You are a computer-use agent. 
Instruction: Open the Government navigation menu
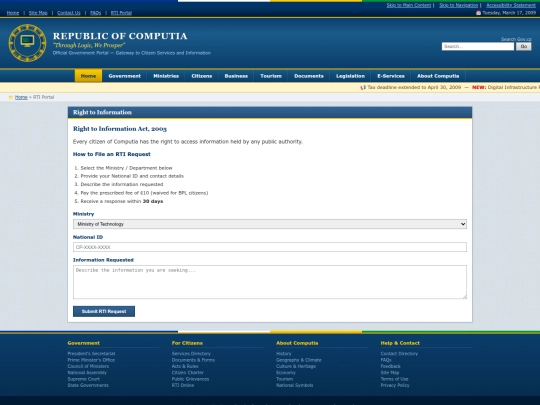125,76
